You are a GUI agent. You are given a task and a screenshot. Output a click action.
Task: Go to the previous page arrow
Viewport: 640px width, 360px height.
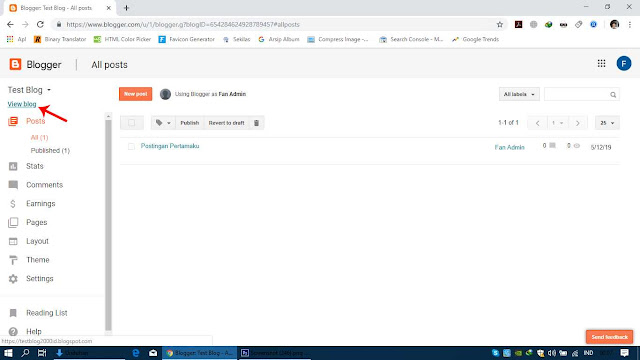pos(538,123)
